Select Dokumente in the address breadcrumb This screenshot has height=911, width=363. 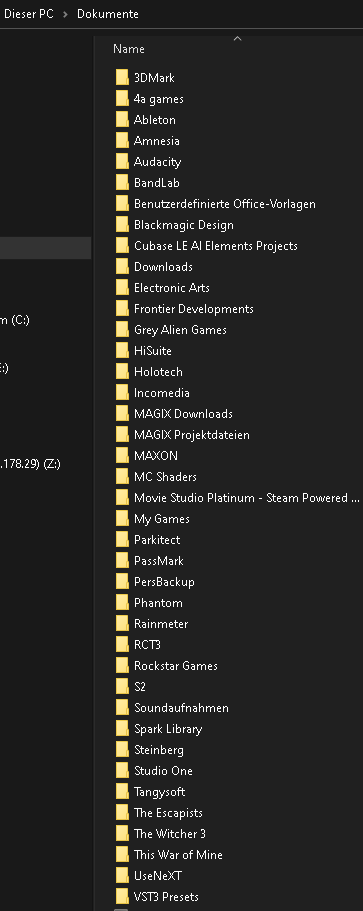click(108, 14)
